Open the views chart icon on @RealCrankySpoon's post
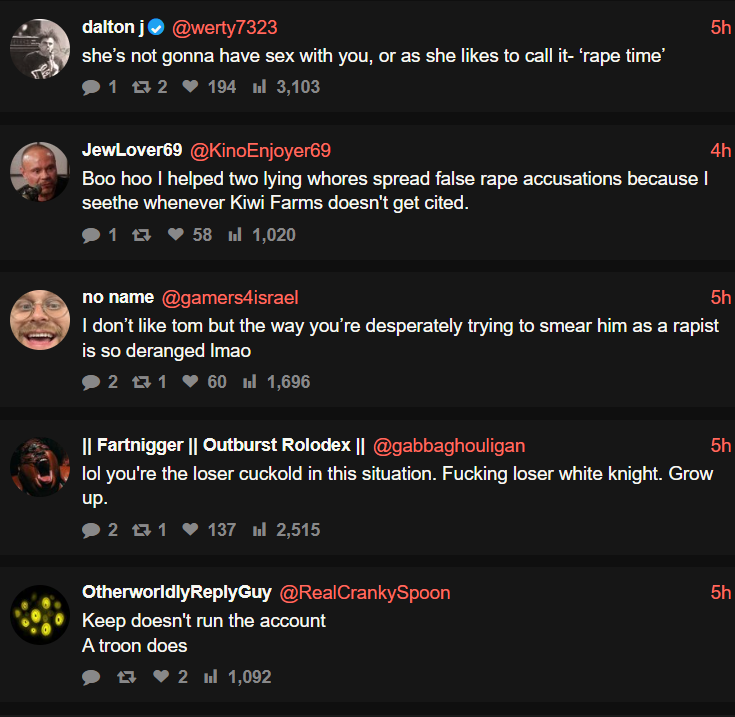The height and width of the screenshot is (717, 735). click(x=211, y=677)
